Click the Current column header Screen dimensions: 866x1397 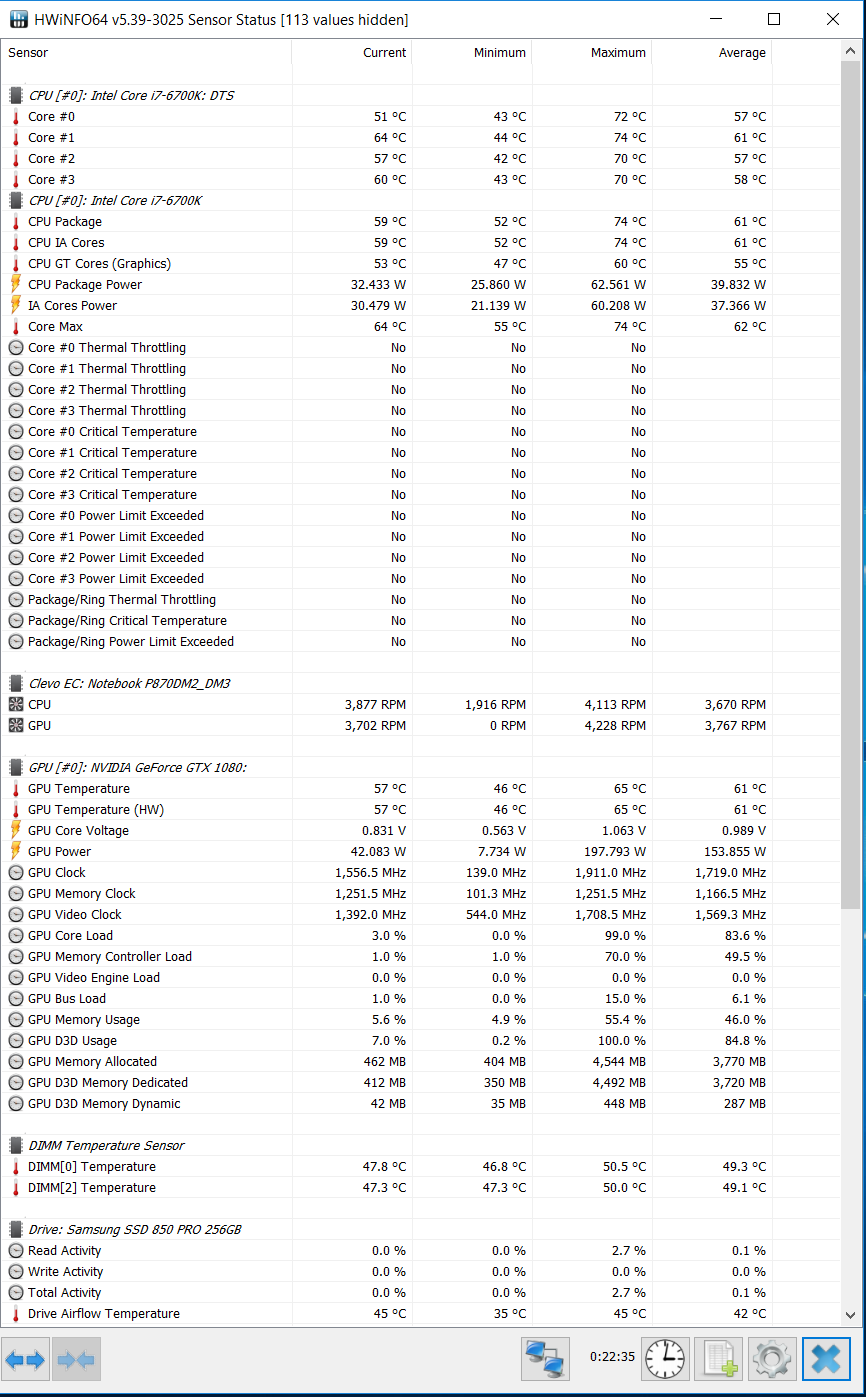(x=352, y=53)
